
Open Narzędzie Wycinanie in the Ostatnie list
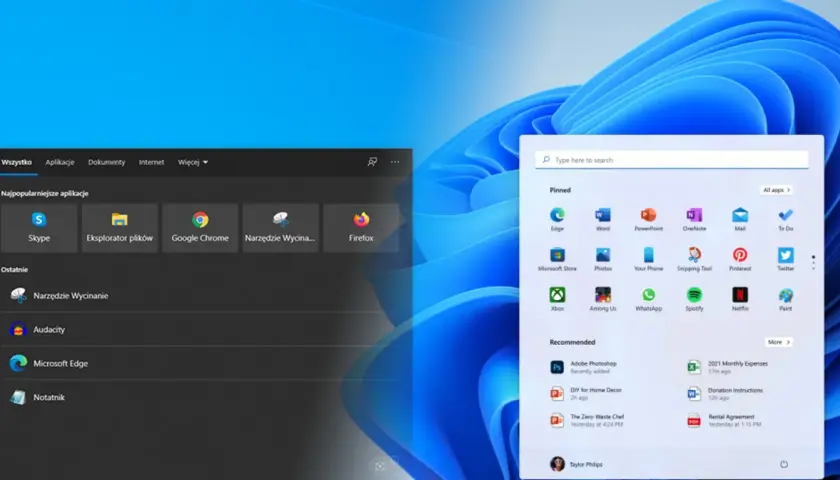click(x=199, y=295)
